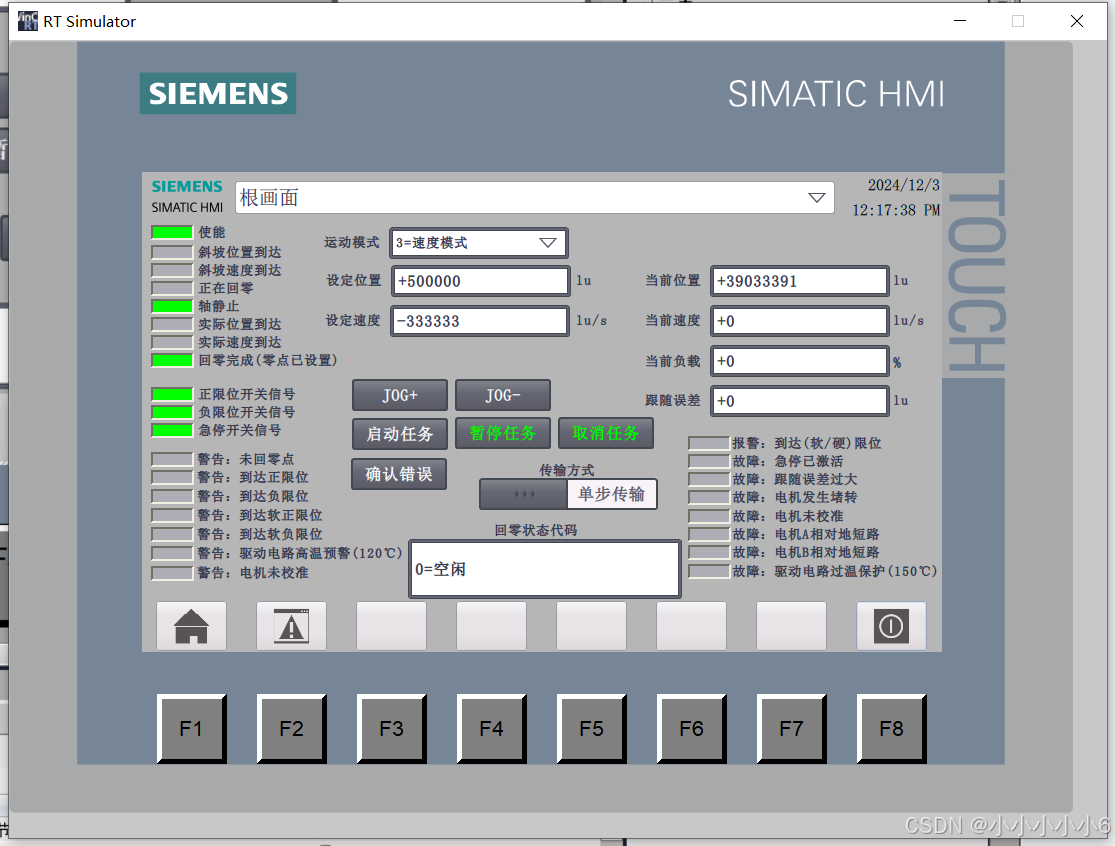
Task: Click the 正在回零 label
Action: (226, 288)
